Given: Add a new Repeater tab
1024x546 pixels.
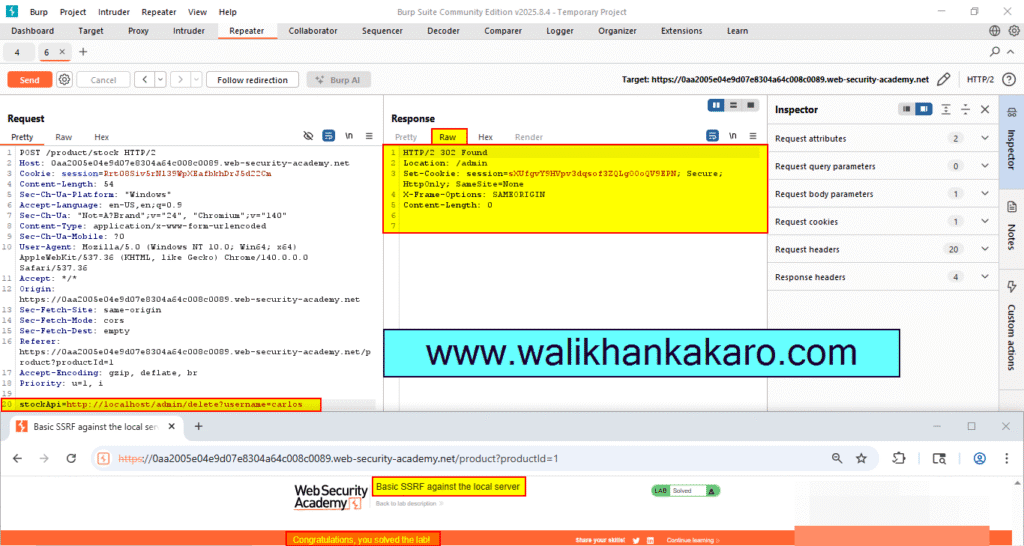Looking at the screenshot, I should point(83,52).
